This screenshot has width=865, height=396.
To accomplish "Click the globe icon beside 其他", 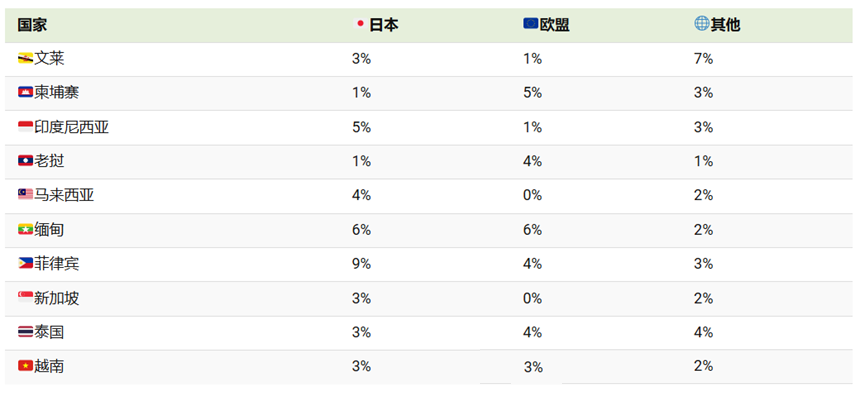I will pos(702,24).
